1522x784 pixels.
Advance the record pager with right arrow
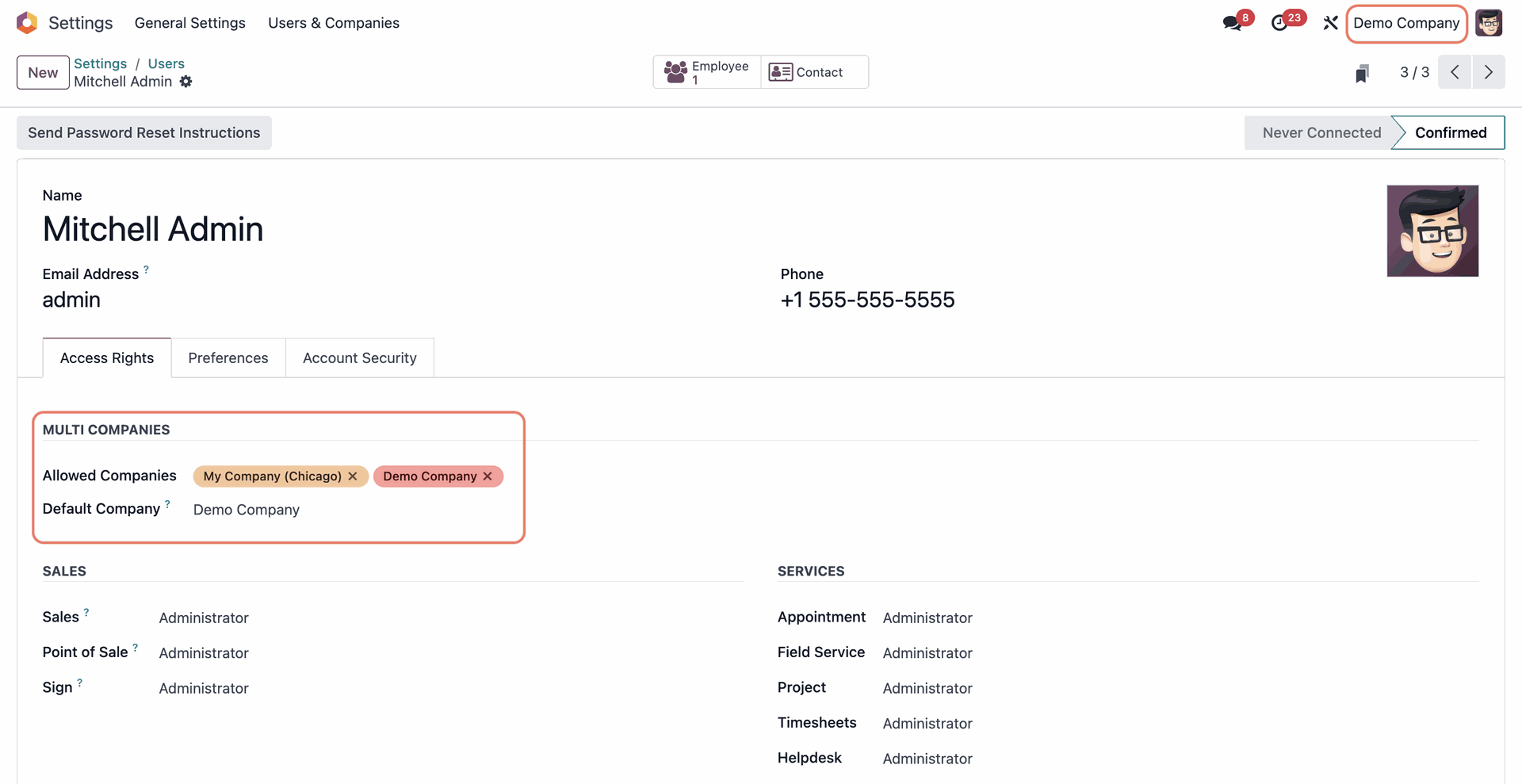(x=1489, y=72)
